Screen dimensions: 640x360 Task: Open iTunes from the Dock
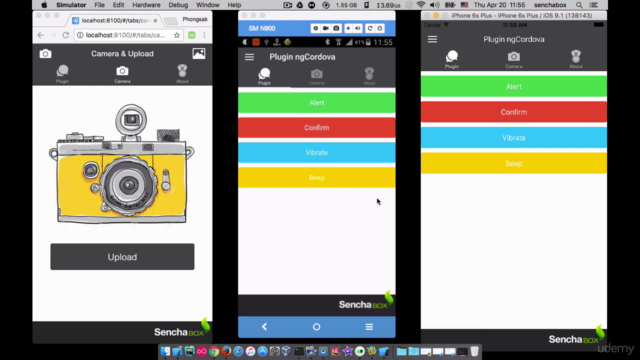(x=250, y=351)
